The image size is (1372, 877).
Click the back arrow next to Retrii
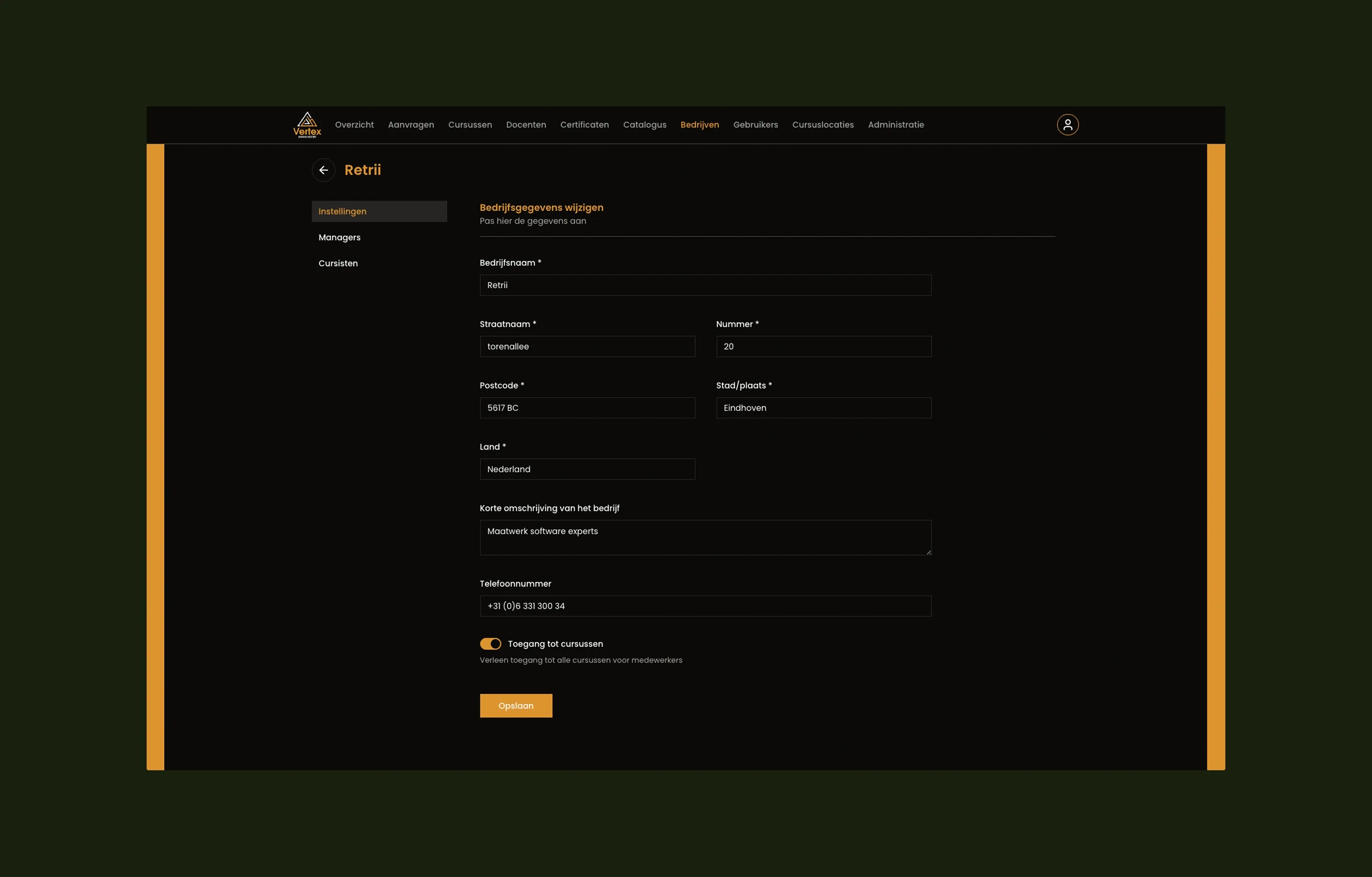(323, 170)
